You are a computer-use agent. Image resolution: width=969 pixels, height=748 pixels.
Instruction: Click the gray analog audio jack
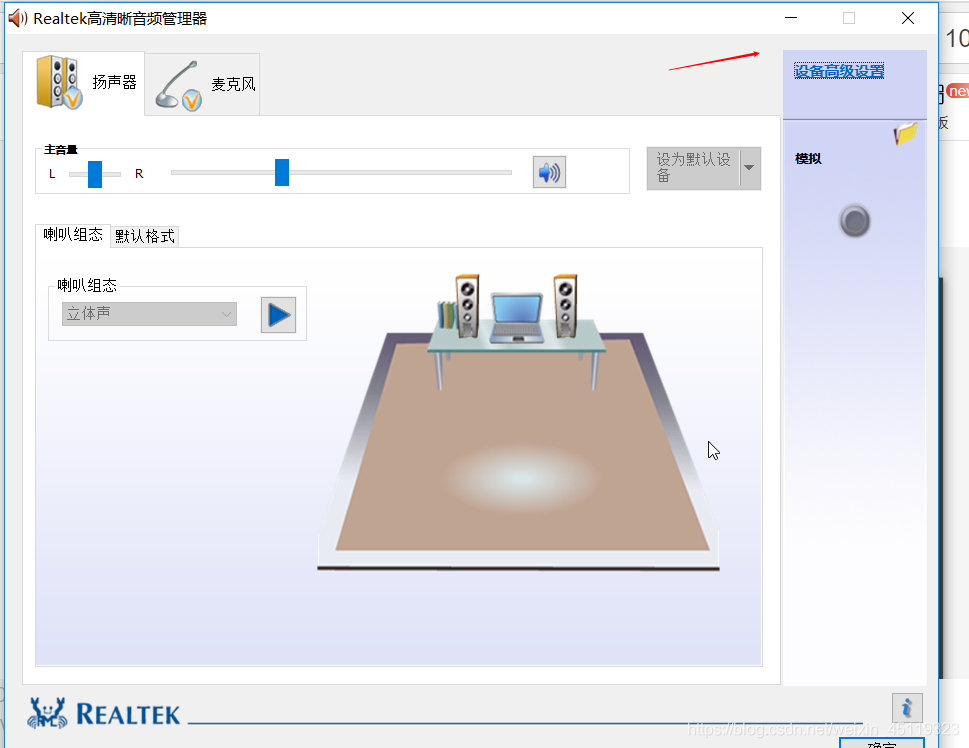pos(855,221)
